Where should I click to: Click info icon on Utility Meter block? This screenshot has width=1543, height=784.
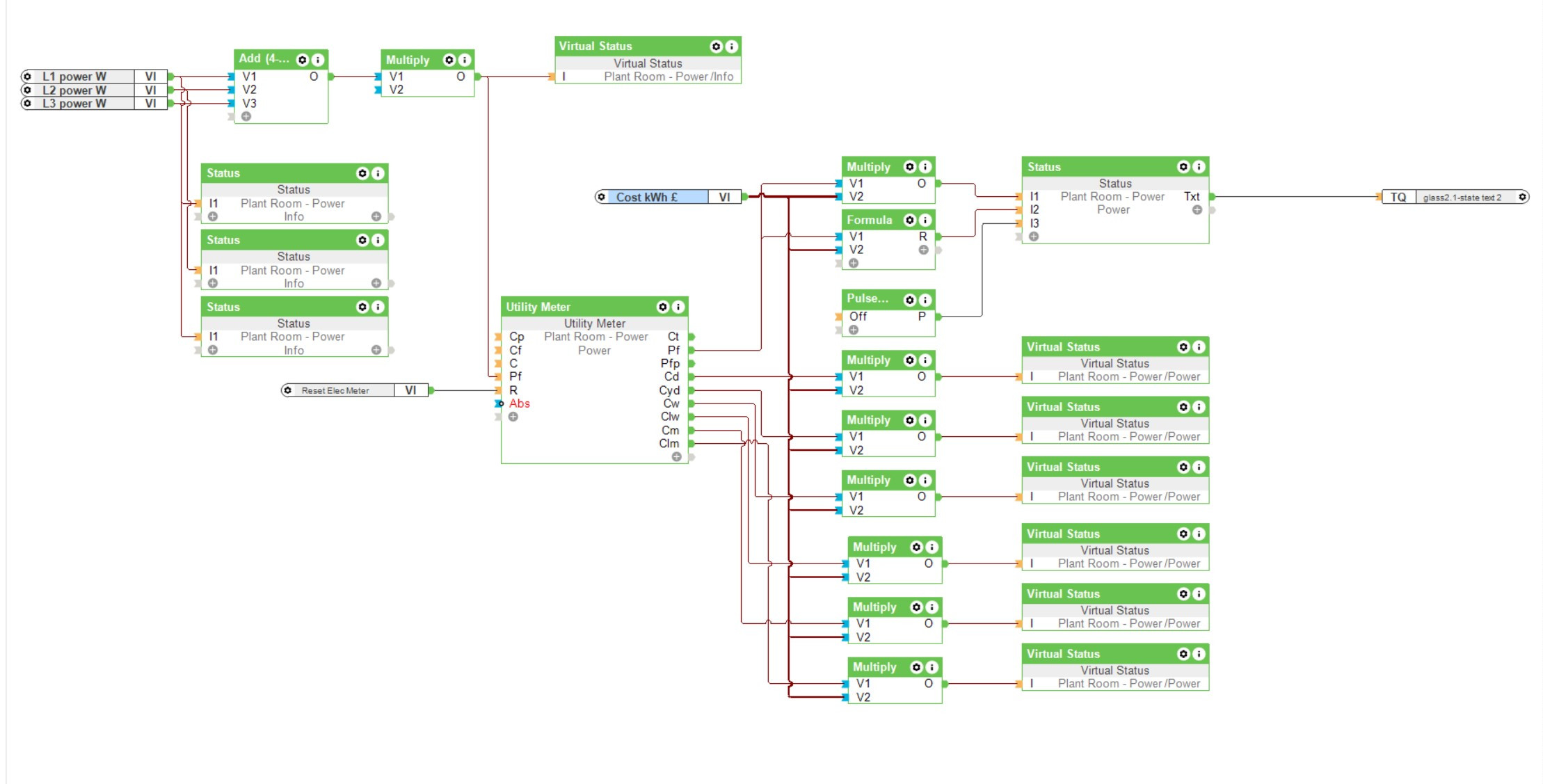[x=678, y=307]
